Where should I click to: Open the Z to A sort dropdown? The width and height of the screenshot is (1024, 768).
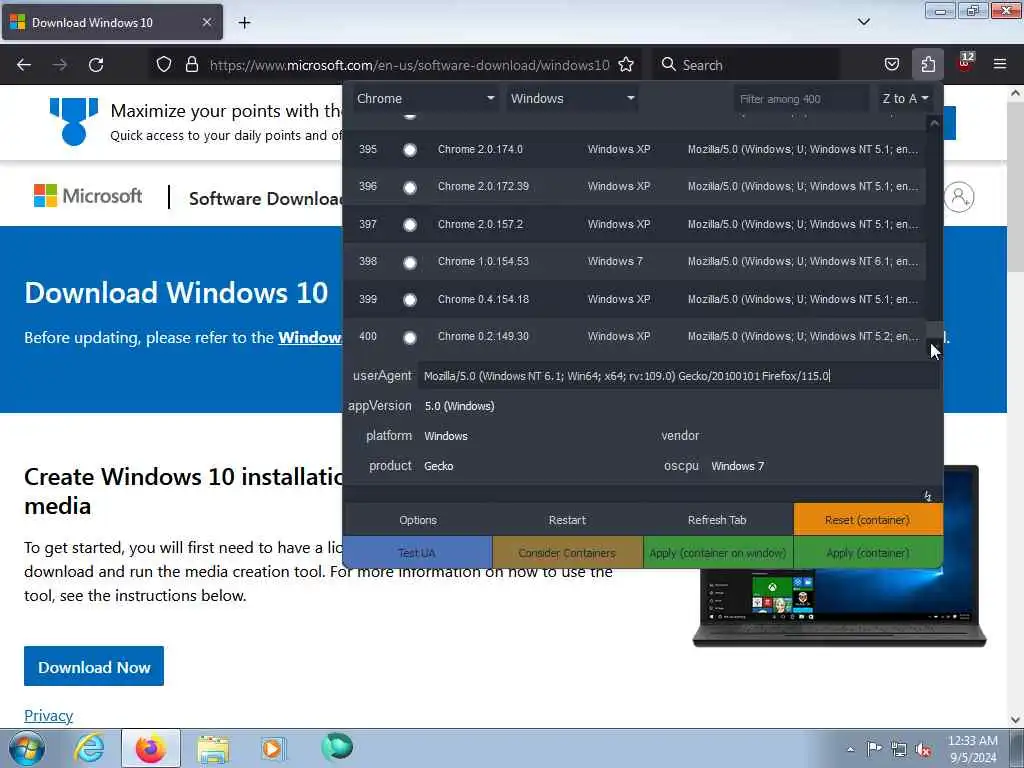click(x=904, y=99)
